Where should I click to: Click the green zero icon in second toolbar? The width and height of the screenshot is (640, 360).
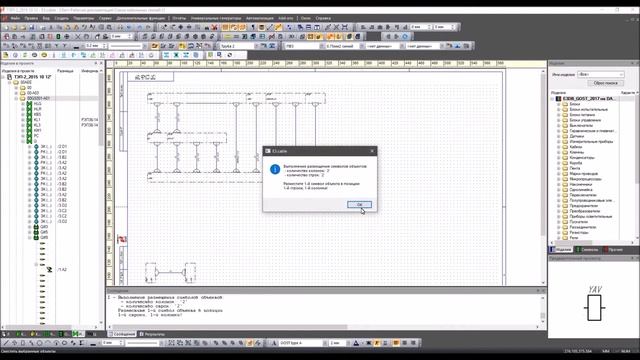click(x=58, y=37)
